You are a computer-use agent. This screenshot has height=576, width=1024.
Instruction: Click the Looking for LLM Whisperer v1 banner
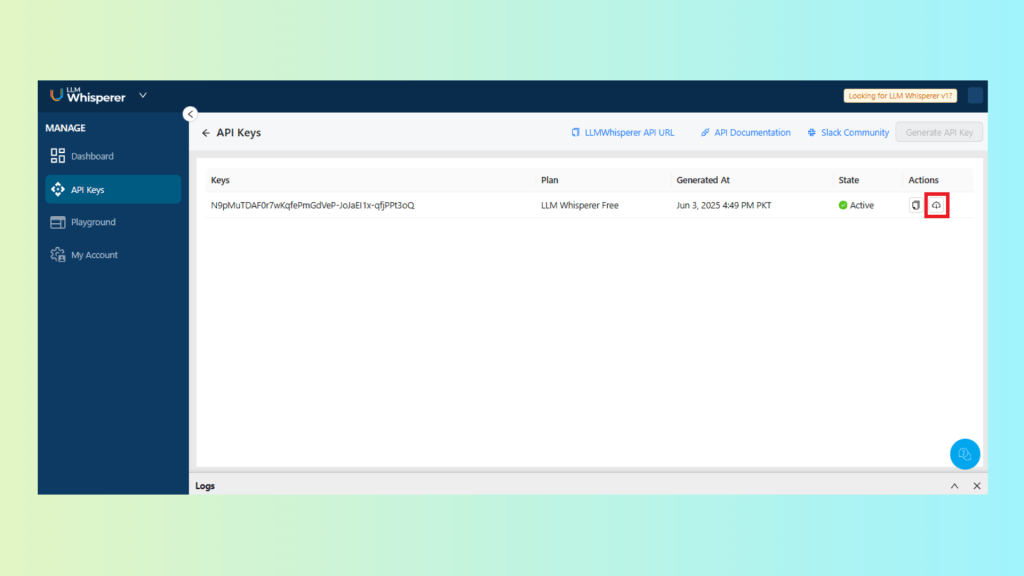pyautogui.click(x=900, y=96)
